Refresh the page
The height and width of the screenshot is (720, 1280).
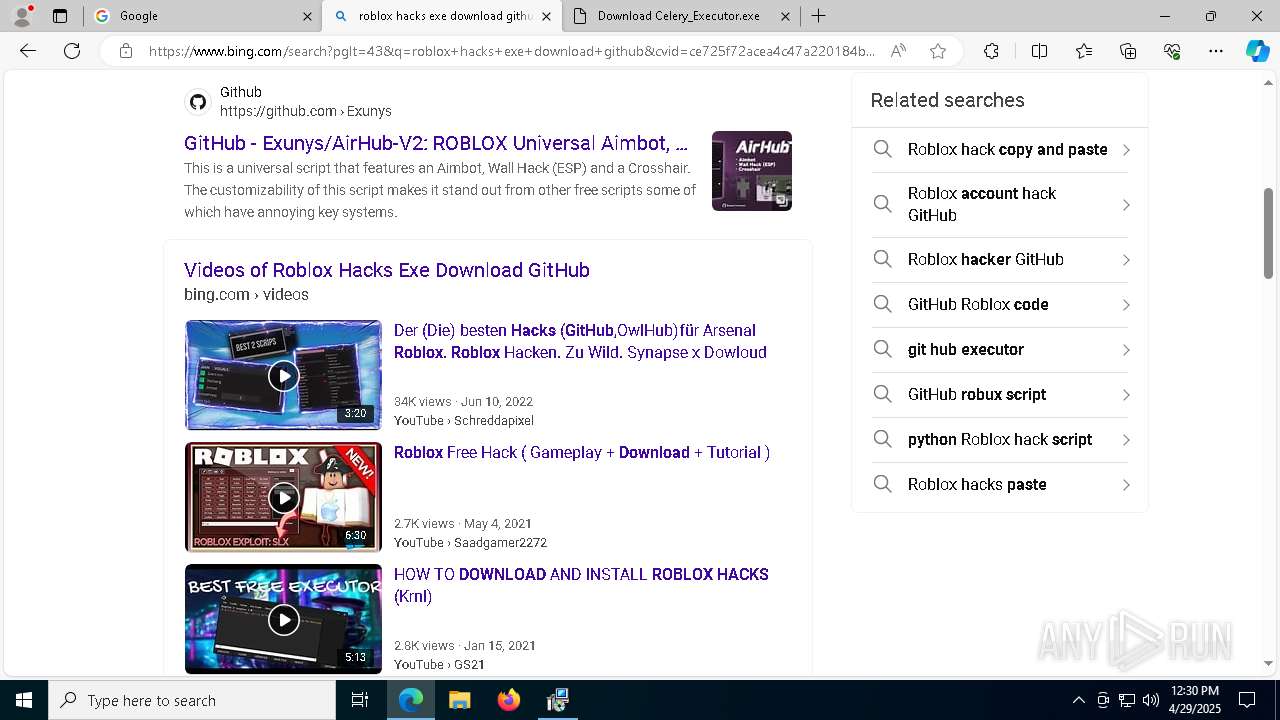[72, 51]
